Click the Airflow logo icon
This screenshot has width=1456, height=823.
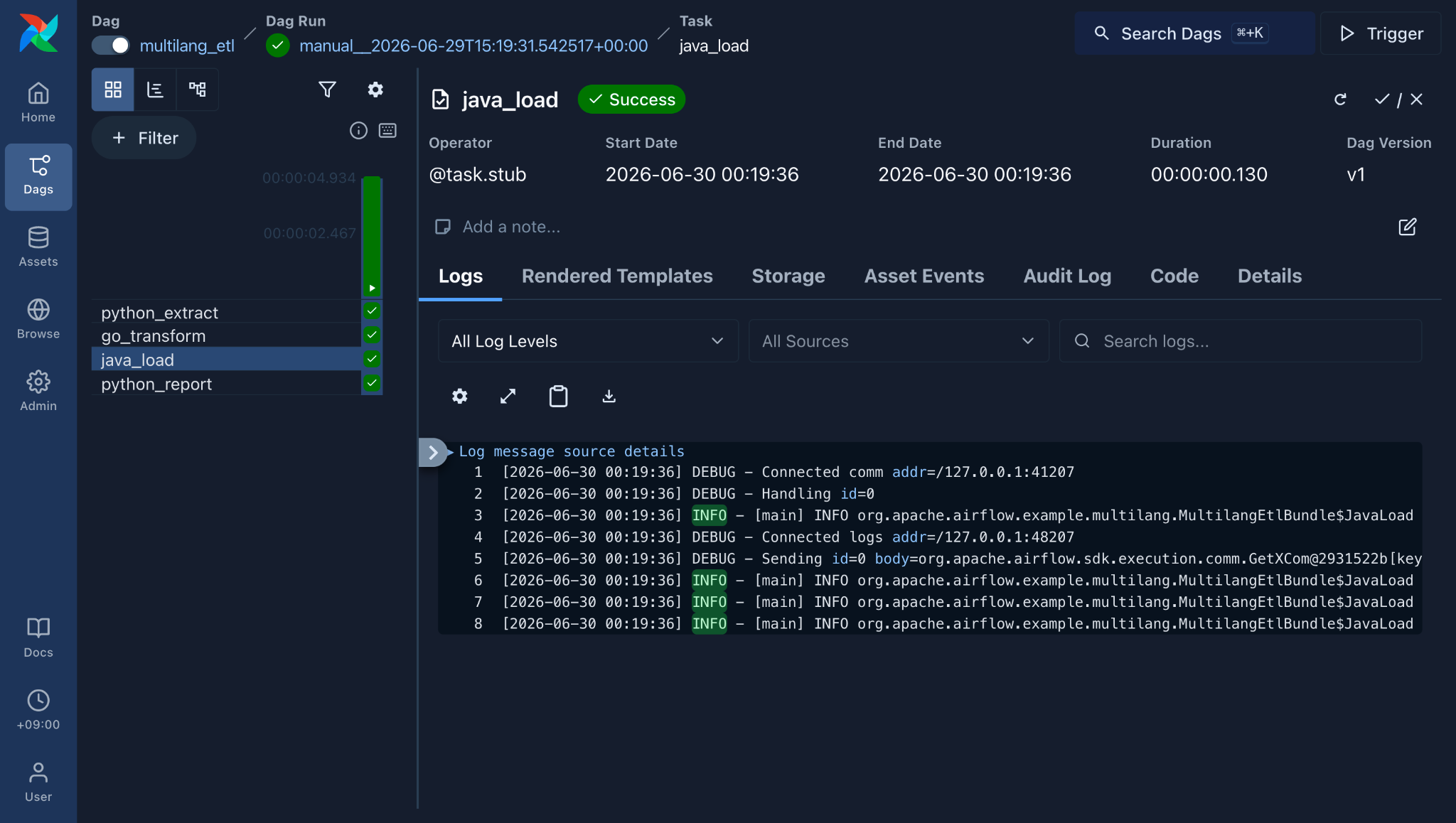click(x=38, y=33)
